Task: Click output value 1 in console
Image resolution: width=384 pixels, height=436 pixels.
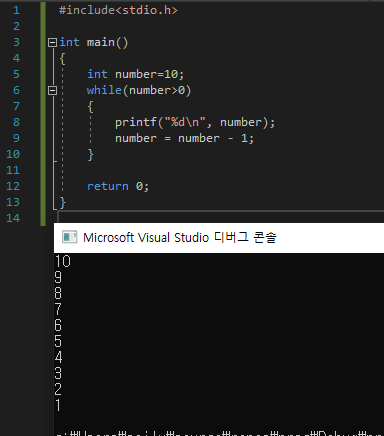Action: tap(58, 405)
